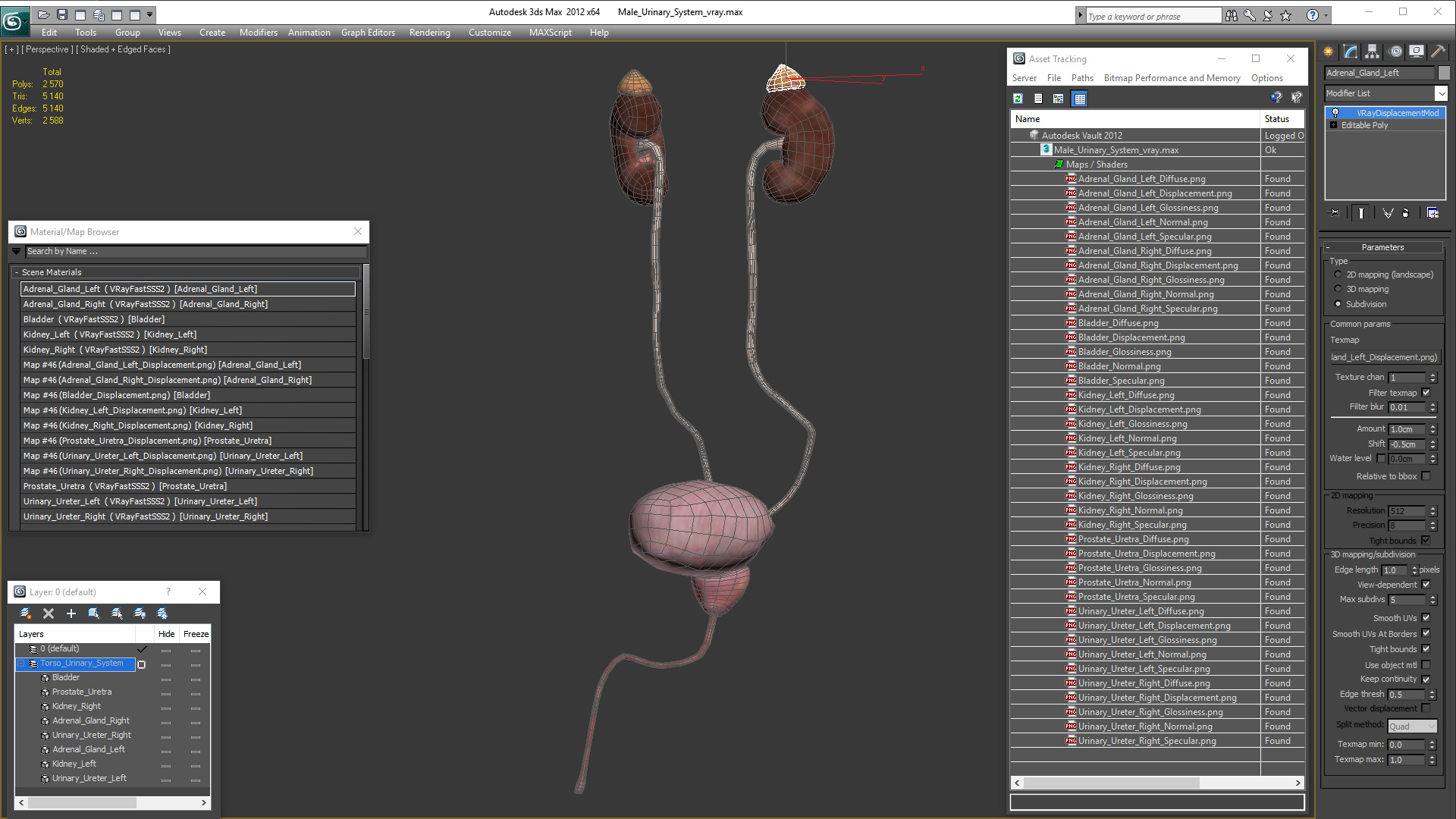
Task: Switch Asset Tracking to table view
Action: pos(1080,99)
